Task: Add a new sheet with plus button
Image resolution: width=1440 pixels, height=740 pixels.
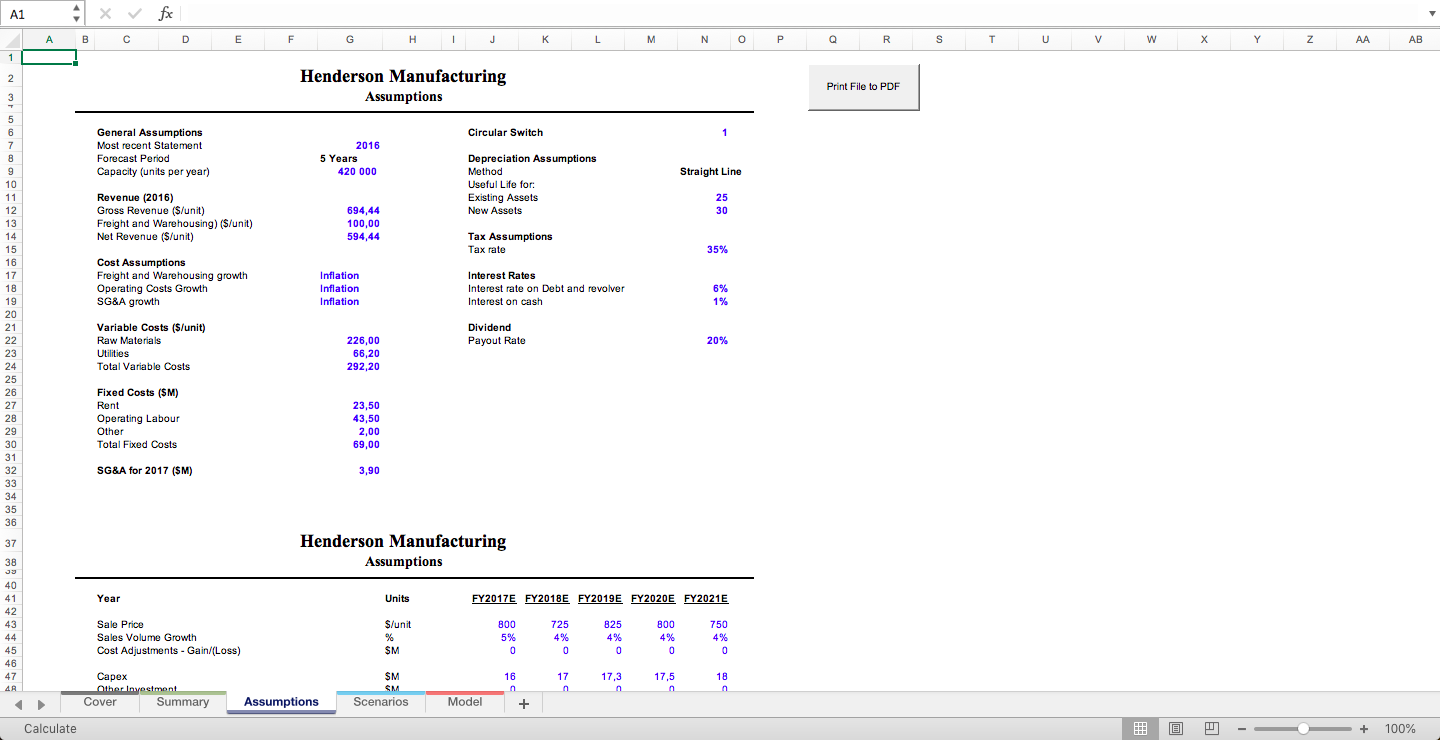Action: [x=523, y=703]
